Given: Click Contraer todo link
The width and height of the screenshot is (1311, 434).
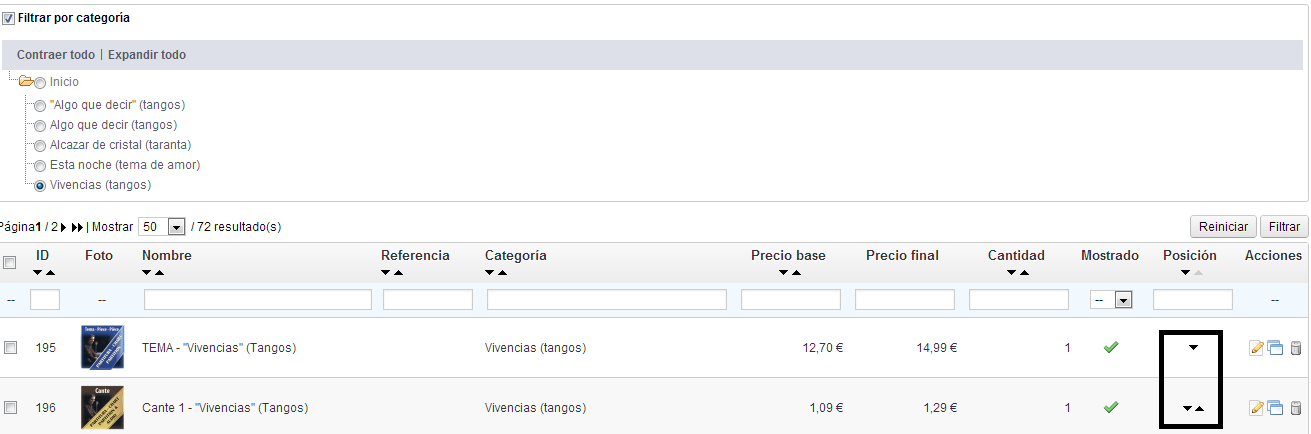Looking at the screenshot, I should [x=55, y=55].
